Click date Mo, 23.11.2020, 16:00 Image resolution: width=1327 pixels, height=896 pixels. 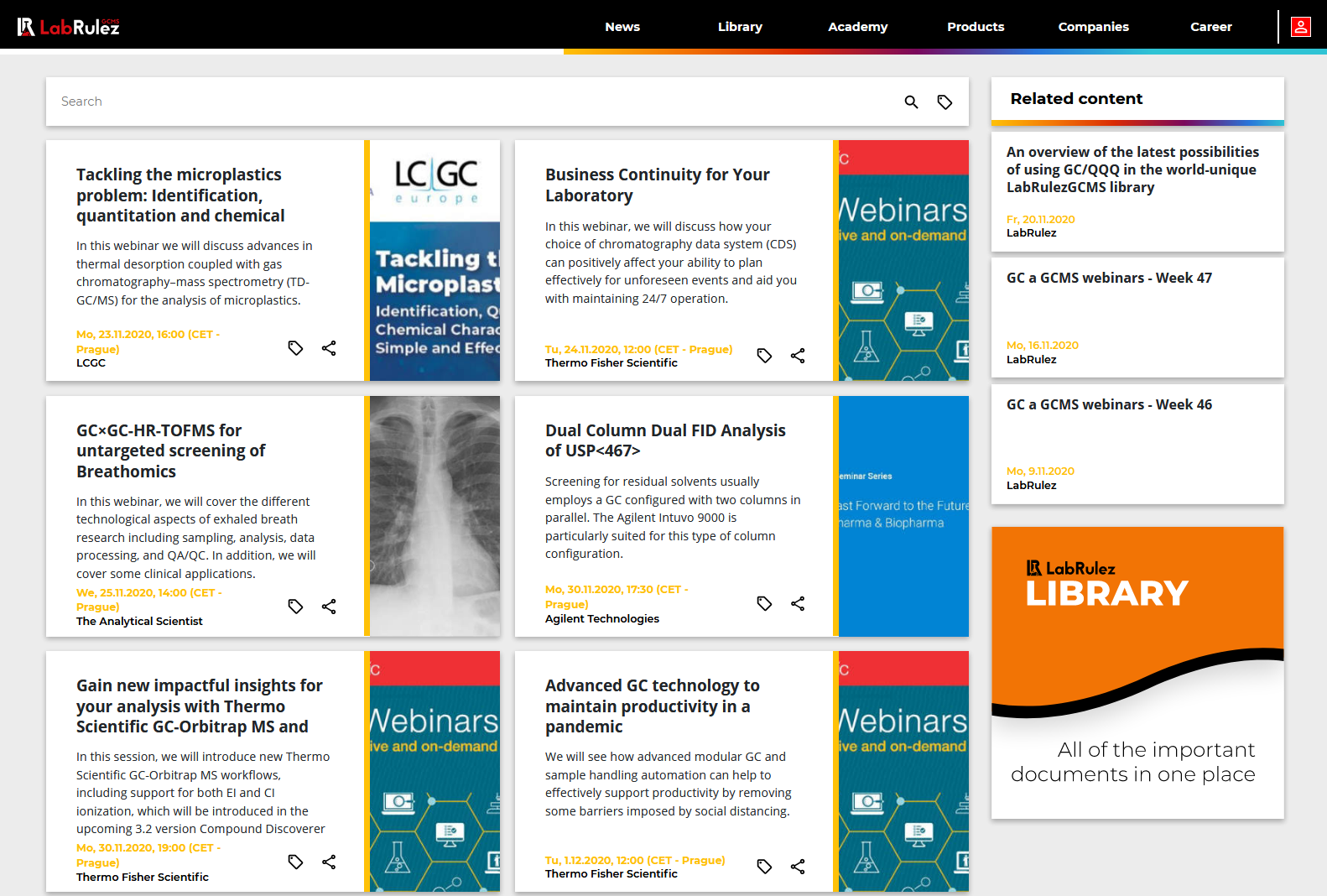pyautogui.click(x=148, y=341)
